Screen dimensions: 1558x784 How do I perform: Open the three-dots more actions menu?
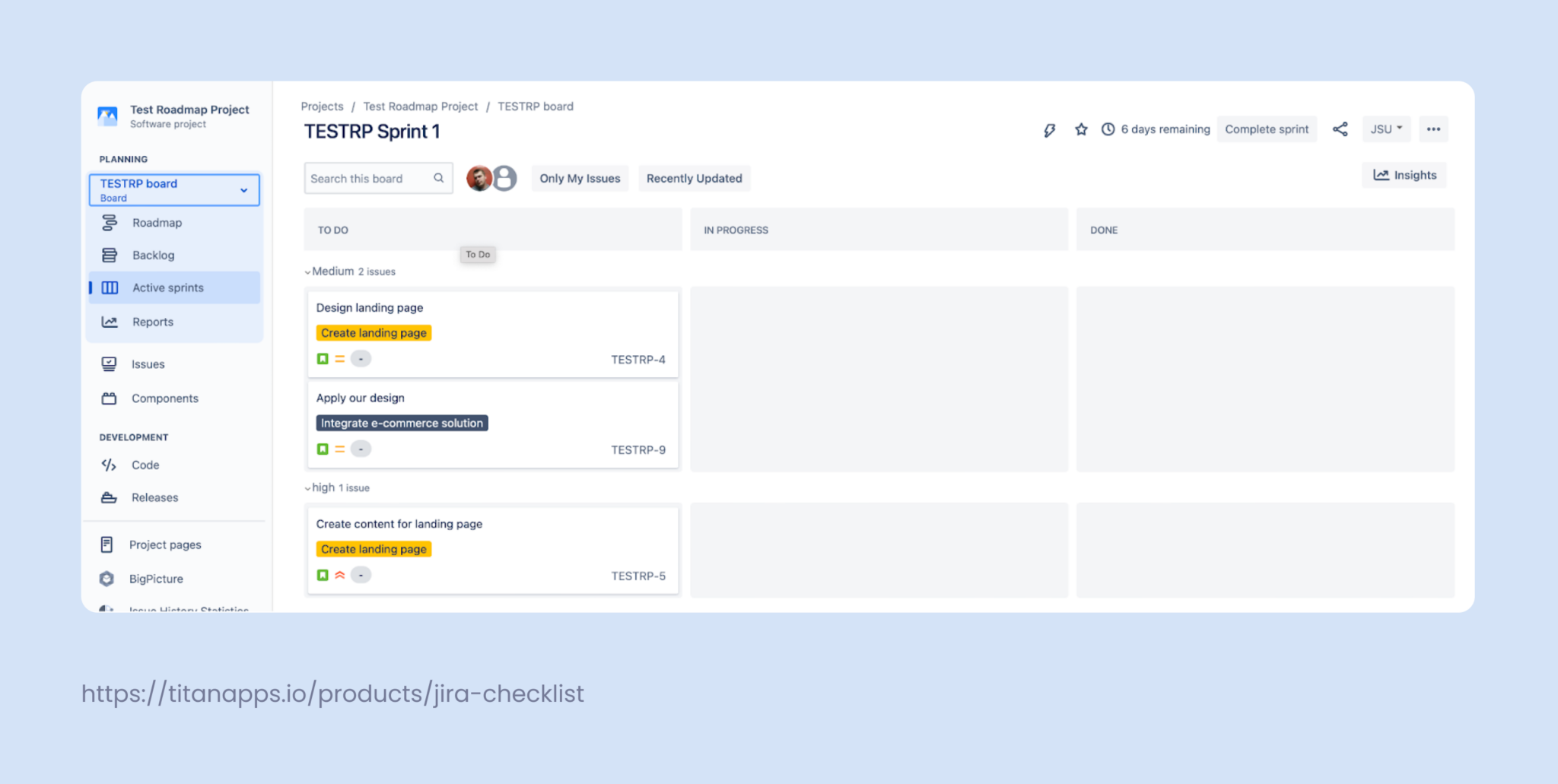[1433, 129]
